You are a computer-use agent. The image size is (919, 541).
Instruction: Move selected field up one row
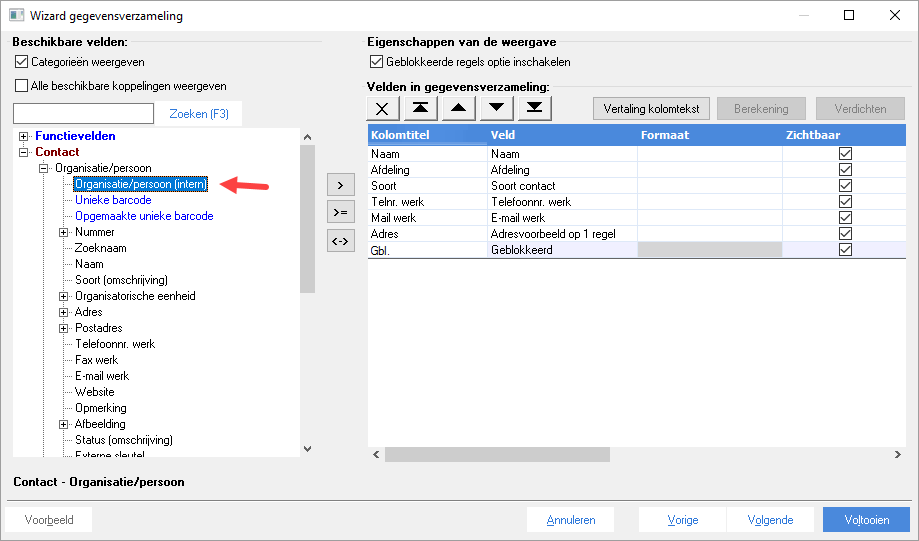click(458, 108)
